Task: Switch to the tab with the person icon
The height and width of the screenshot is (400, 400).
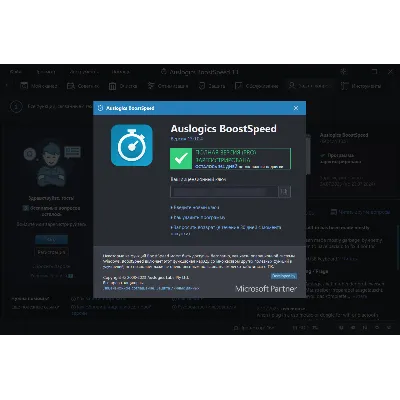Action: coord(310,86)
